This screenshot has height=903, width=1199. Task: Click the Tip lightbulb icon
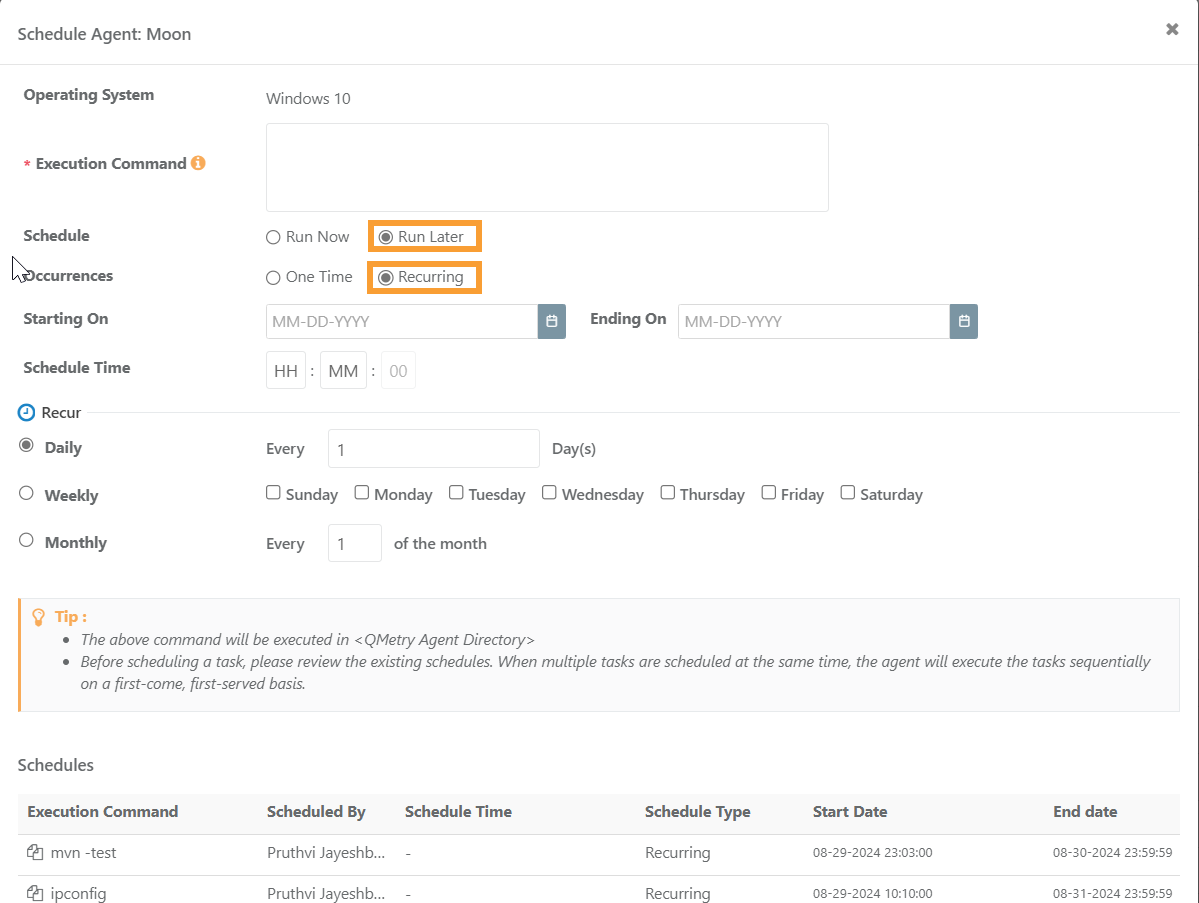click(x=38, y=615)
